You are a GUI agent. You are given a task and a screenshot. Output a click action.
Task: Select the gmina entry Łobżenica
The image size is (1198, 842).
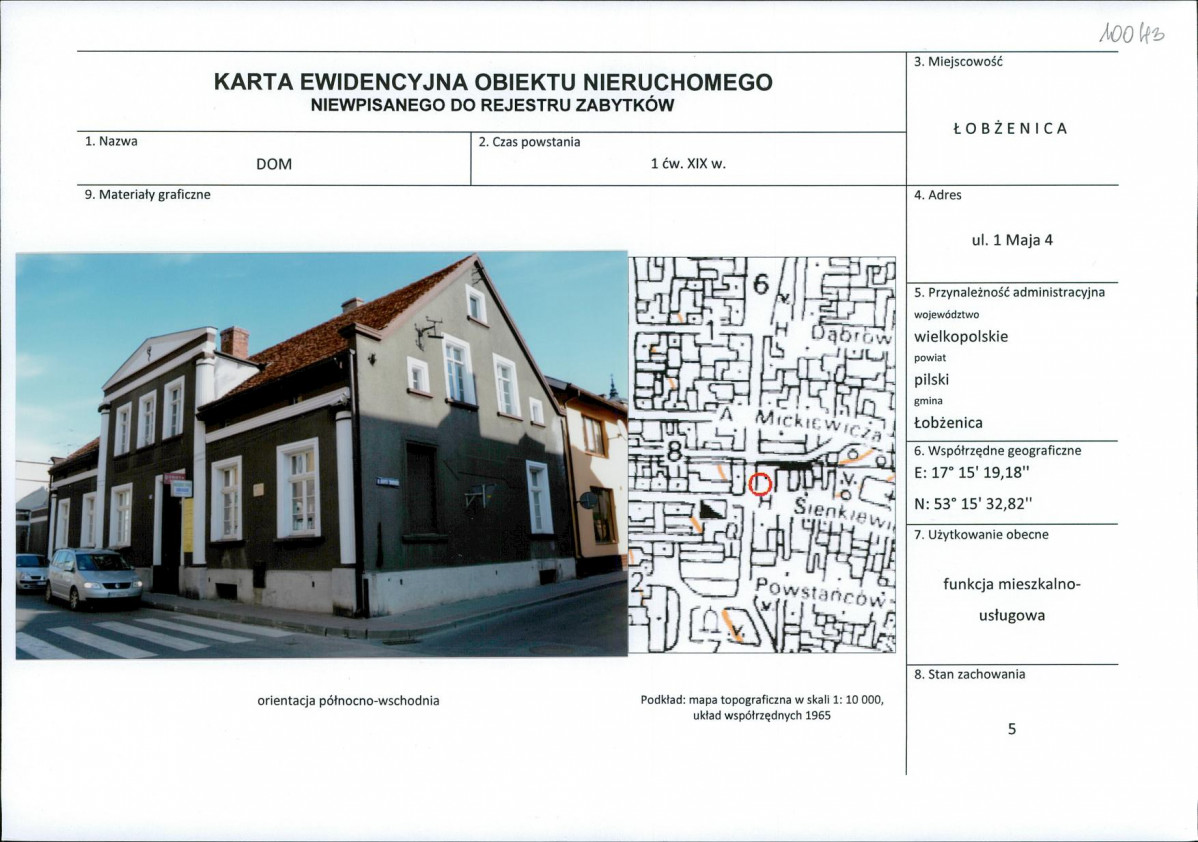pos(948,423)
